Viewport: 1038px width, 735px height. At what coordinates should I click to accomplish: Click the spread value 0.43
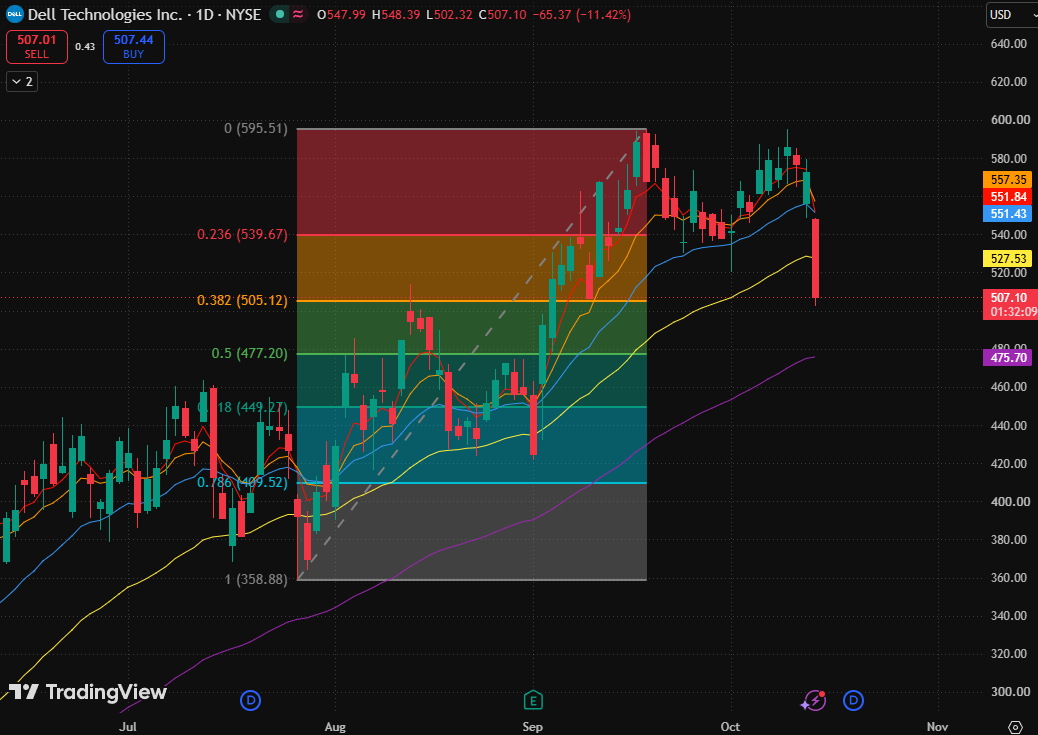pos(85,46)
